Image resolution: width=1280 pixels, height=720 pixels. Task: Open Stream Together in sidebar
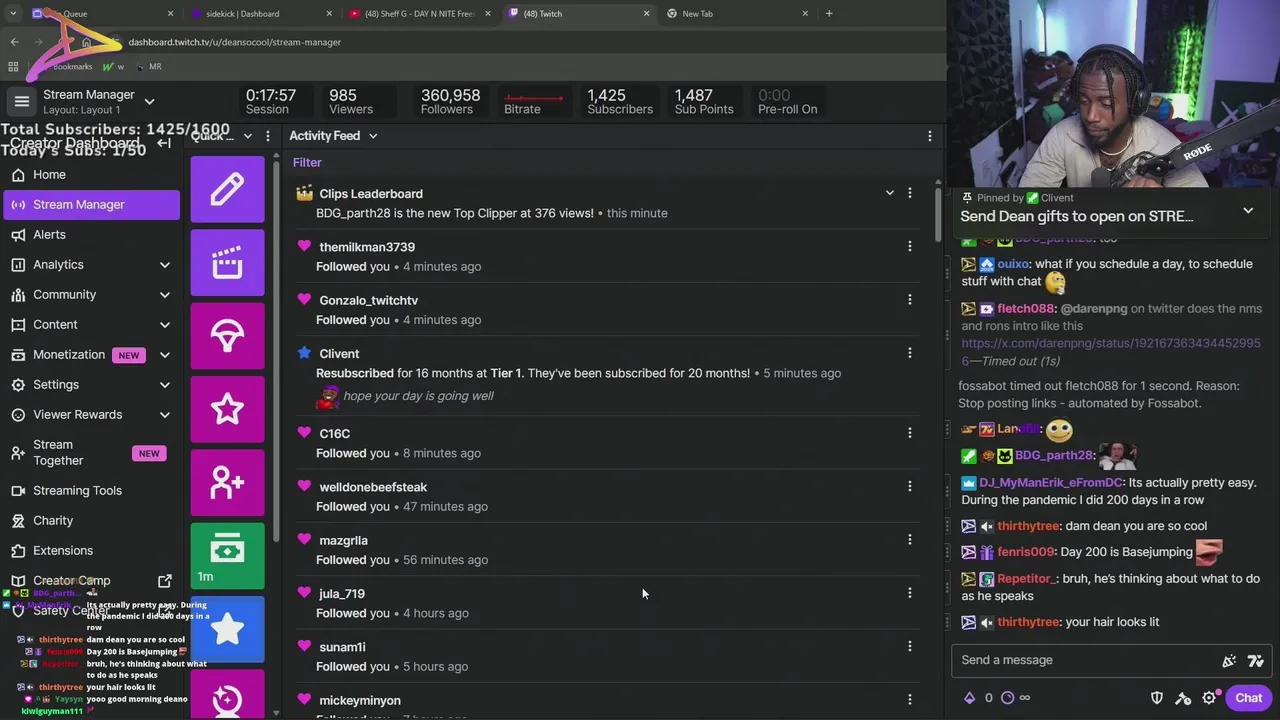(x=91, y=452)
